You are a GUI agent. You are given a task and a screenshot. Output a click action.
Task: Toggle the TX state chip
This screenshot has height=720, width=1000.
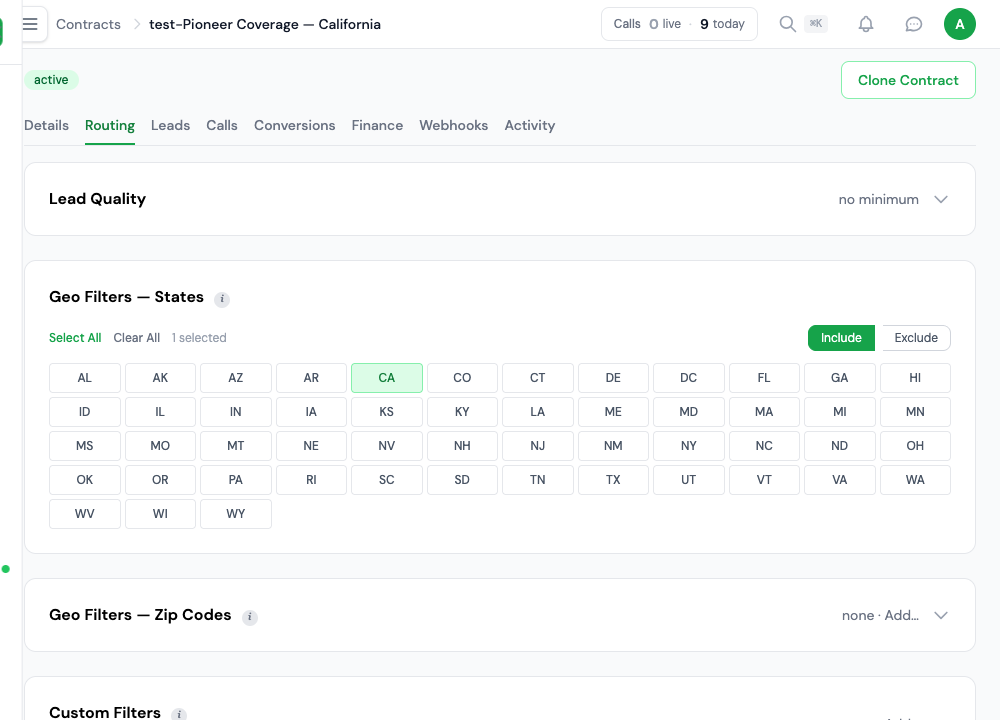coord(613,480)
